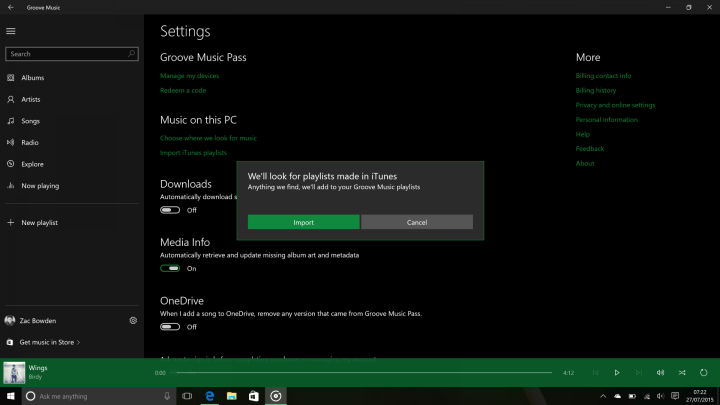The width and height of the screenshot is (720, 405).
Task: Enable the OneDrive duplicate removal switch
Action: click(x=170, y=326)
